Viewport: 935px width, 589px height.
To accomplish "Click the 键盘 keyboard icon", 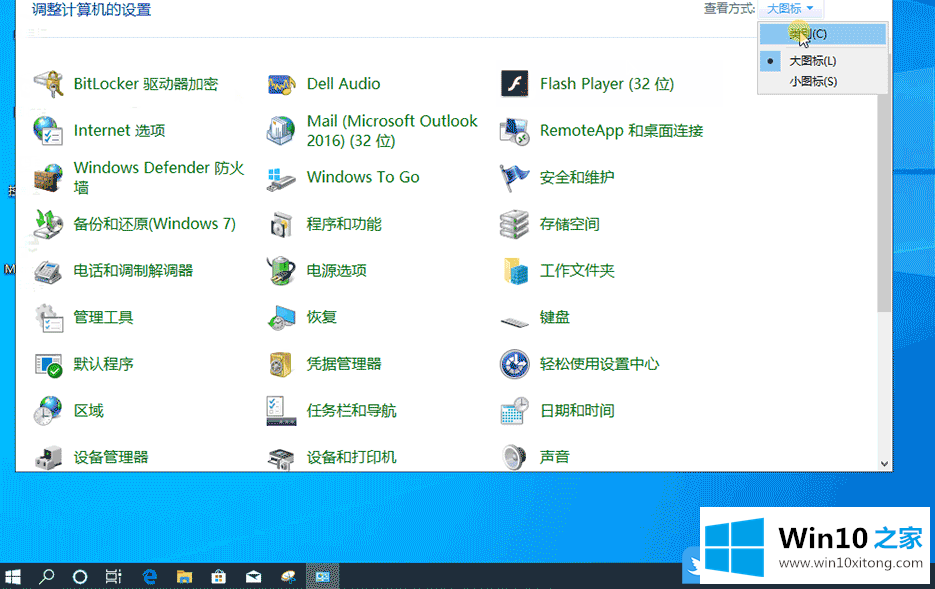I will [514, 323].
